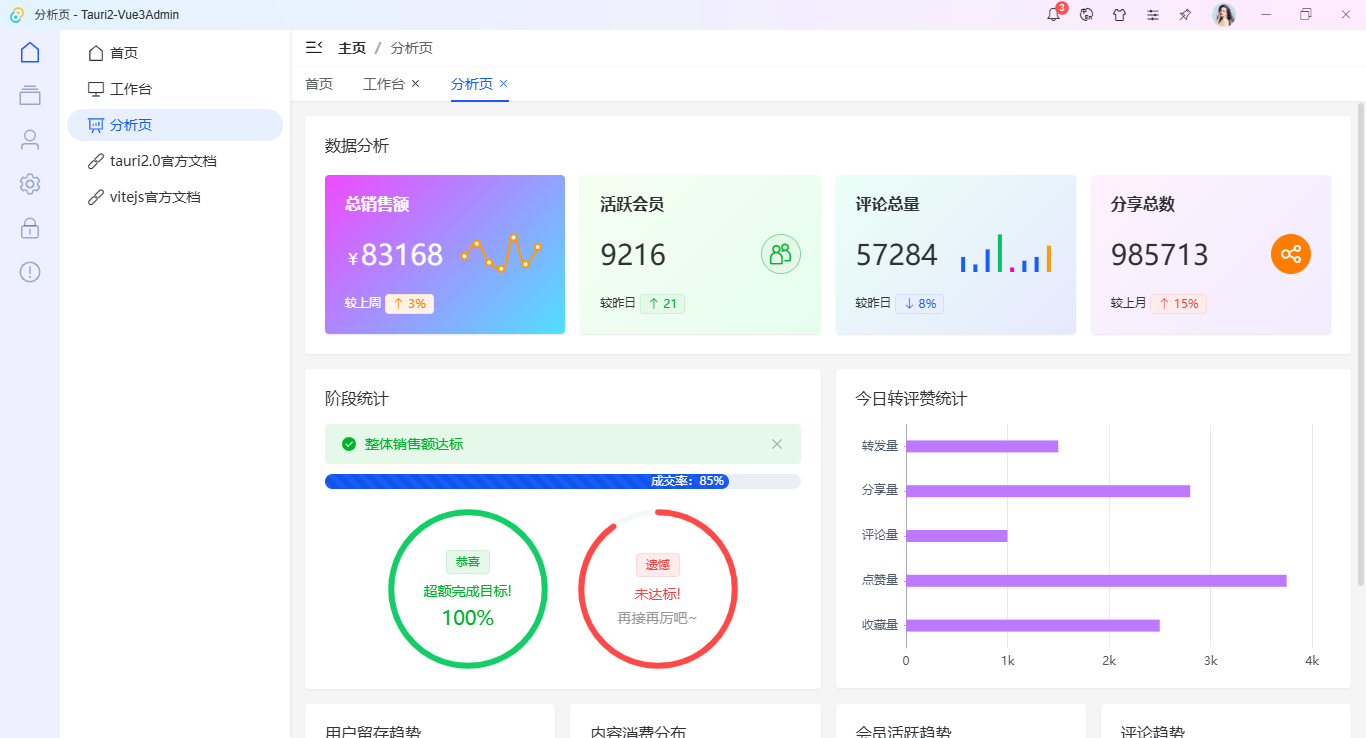Close the 工作台 tab
This screenshot has width=1366, height=738.
[415, 84]
